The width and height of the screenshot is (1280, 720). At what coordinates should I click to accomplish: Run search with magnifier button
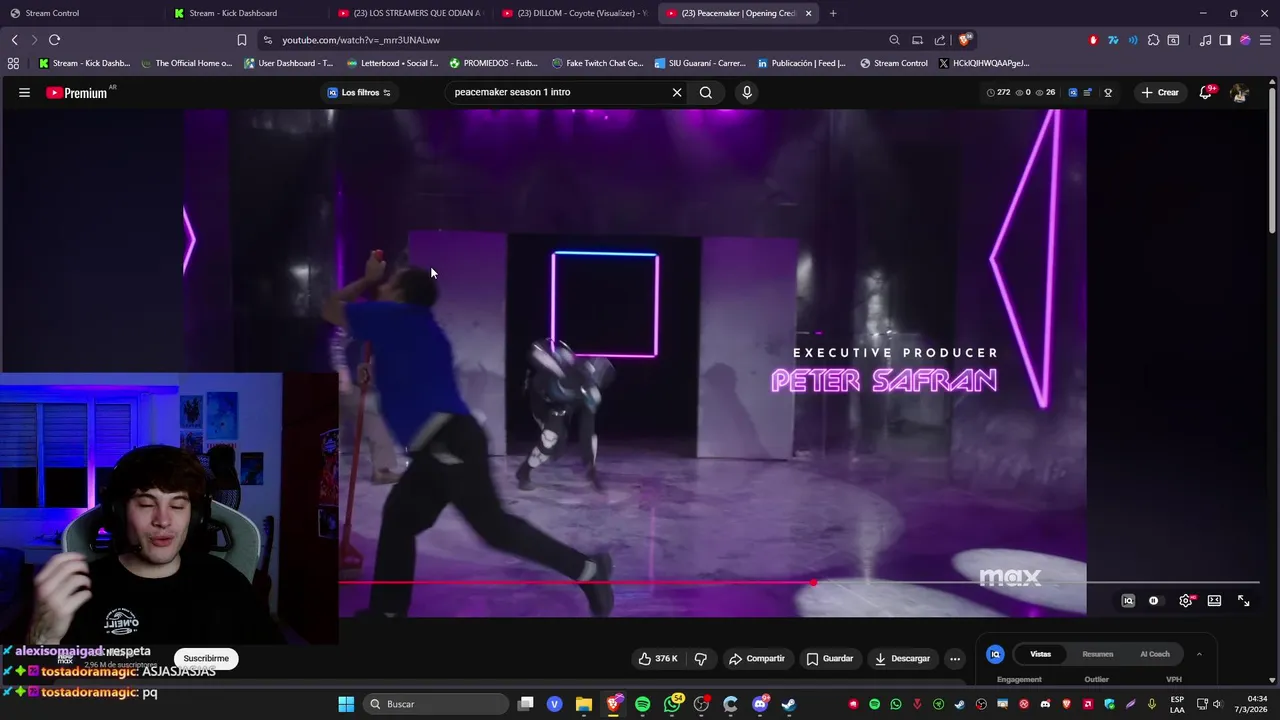(706, 92)
